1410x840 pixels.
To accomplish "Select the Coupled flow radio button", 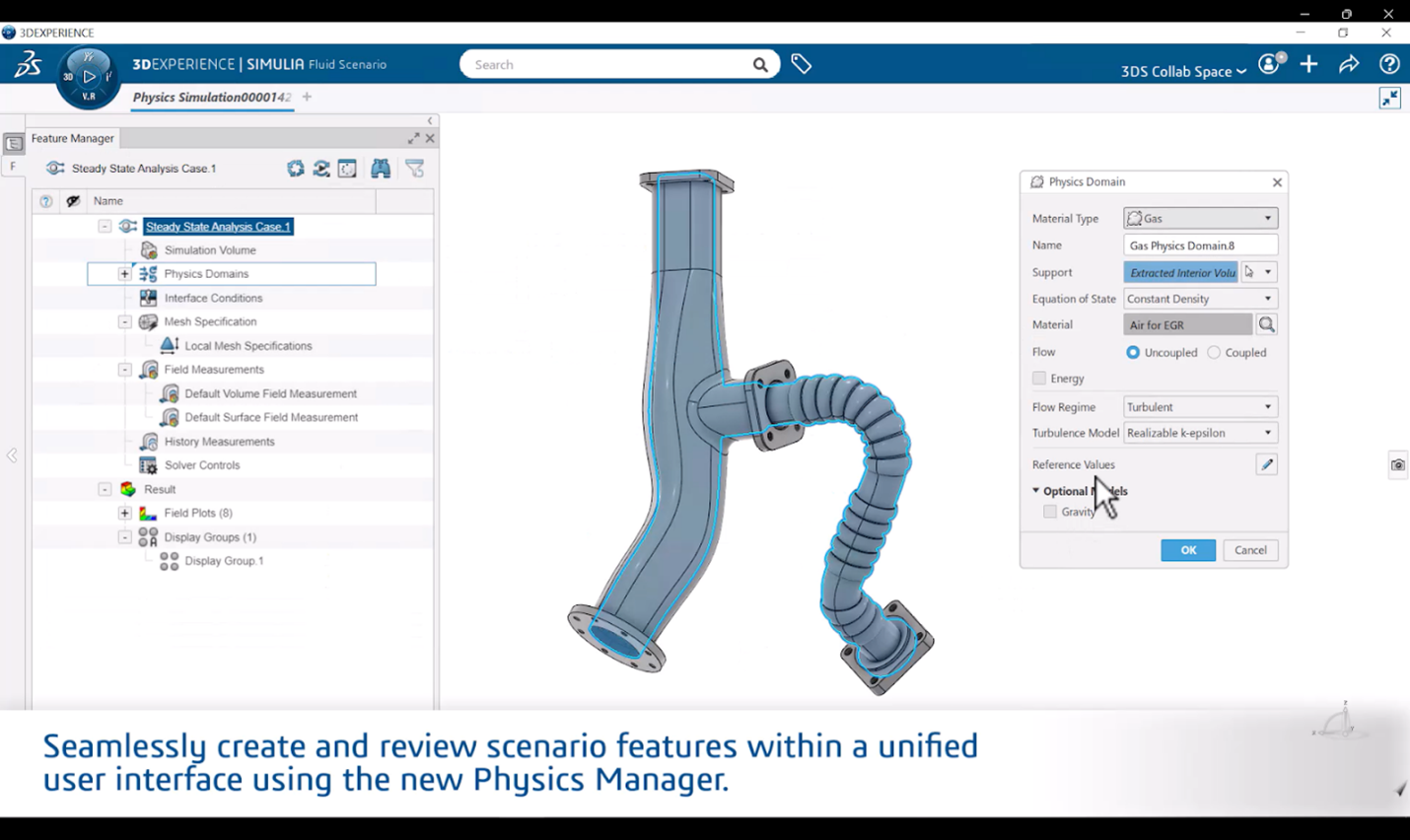I will coord(1215,352).
